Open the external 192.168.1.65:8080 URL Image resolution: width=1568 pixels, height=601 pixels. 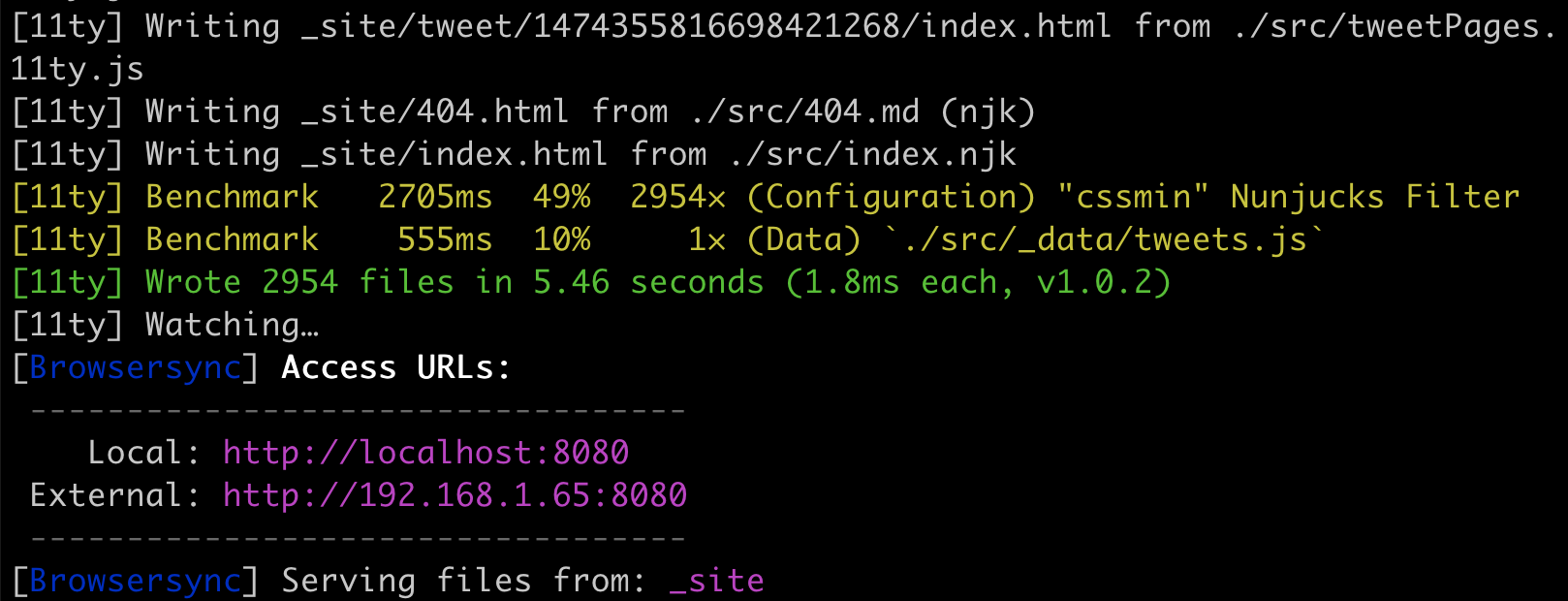click(x=455, y=495)
